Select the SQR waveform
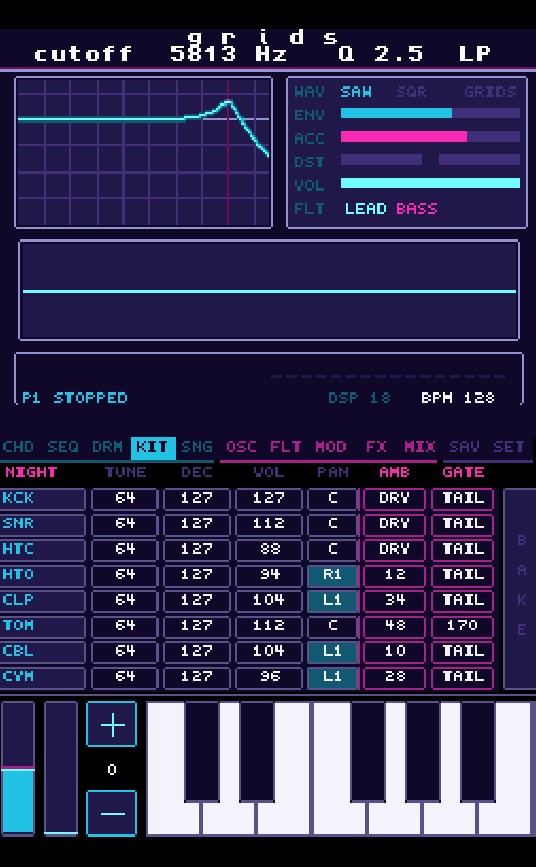The image size is (536, 867). tap(411, 92)
